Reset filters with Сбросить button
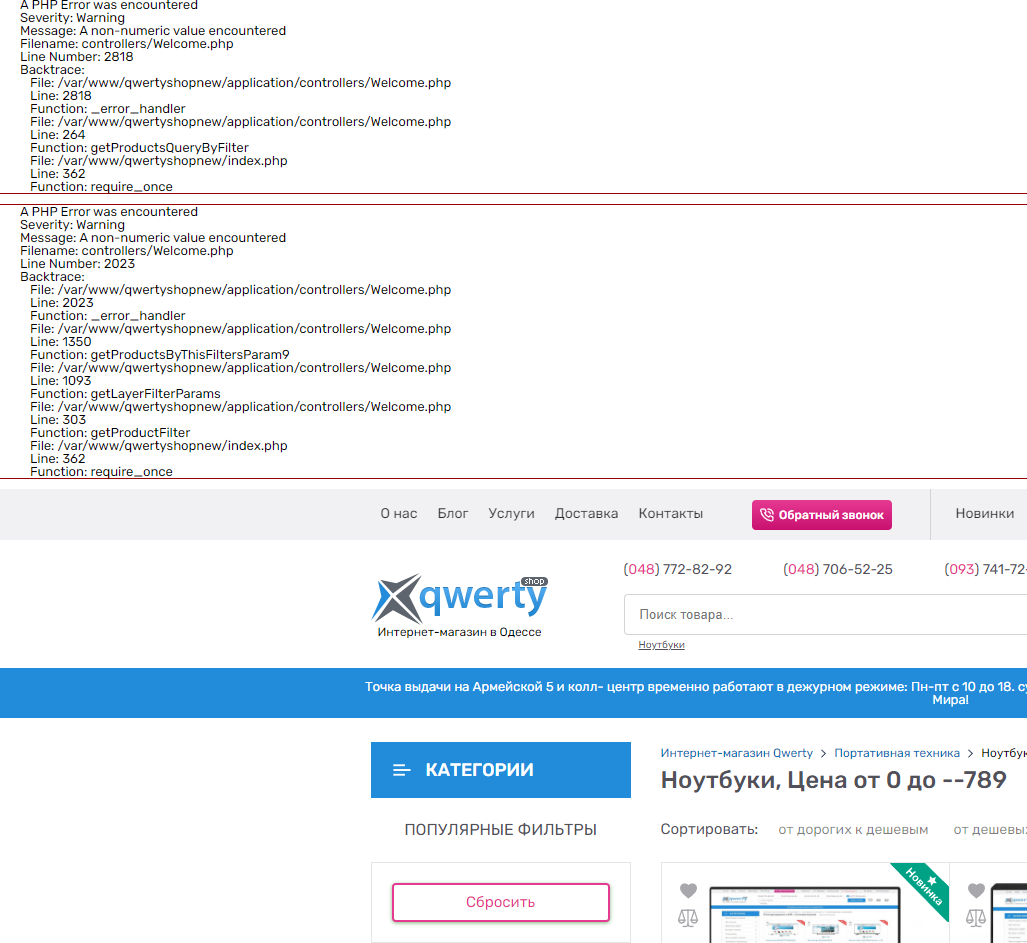The width and height of the screenshot is (1027, 943). pos(500,902)
